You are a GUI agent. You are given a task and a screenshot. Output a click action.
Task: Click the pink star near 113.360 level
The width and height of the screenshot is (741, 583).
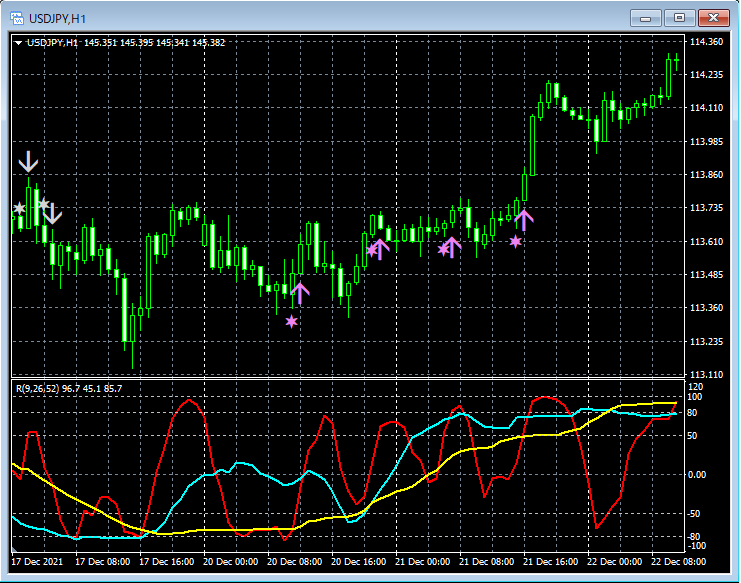click(292, 321)
